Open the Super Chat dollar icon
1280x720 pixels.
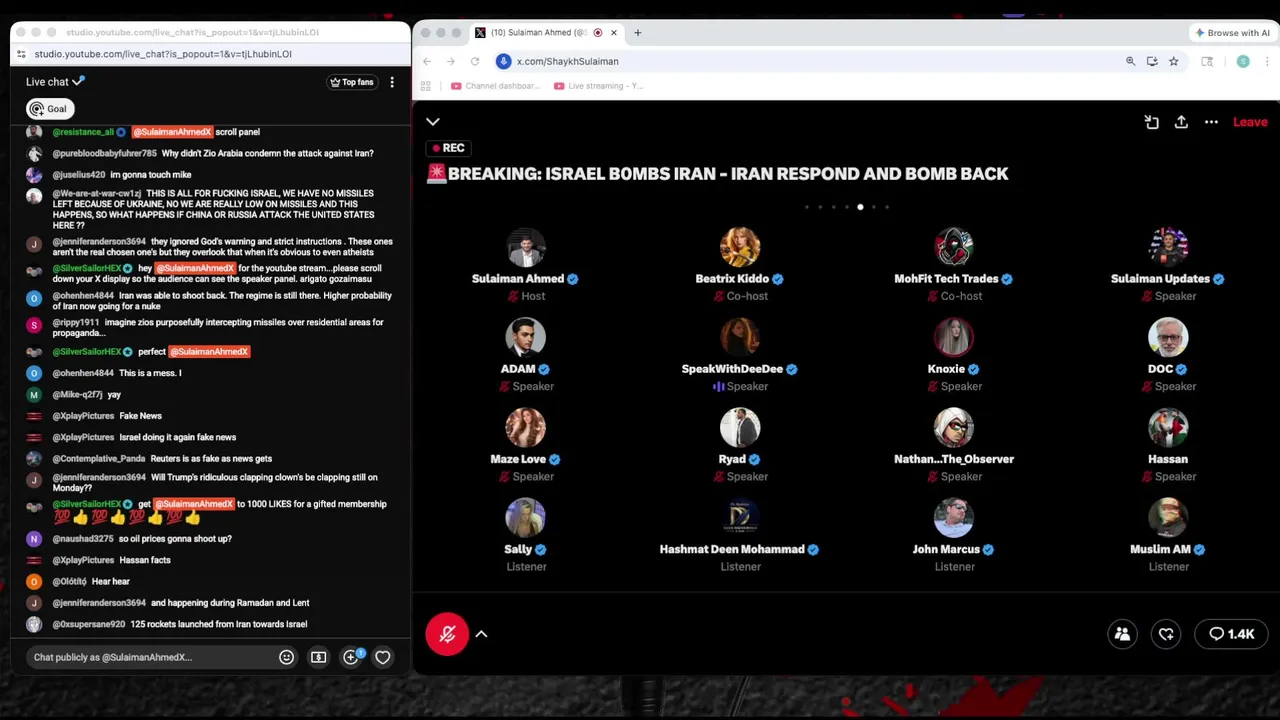pyautogui.click(x=319, y=657)
